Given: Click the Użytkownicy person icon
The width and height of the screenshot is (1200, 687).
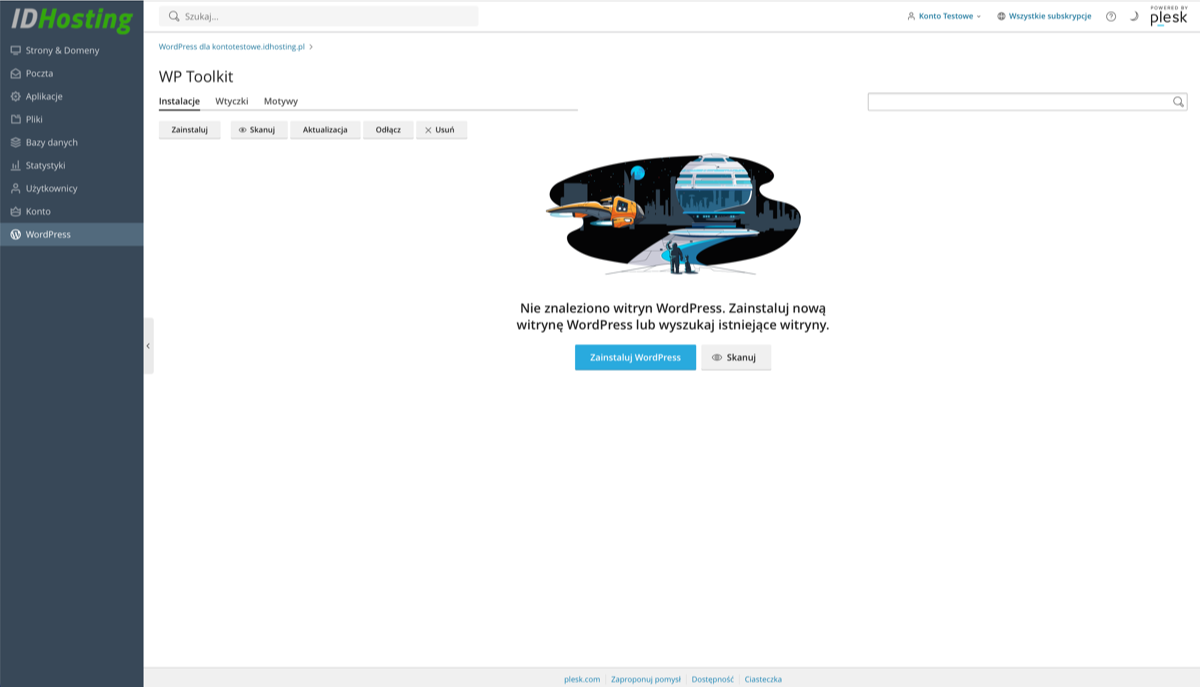Looking at the screenshot, I should pyautogui.click(x=16, y=188).
